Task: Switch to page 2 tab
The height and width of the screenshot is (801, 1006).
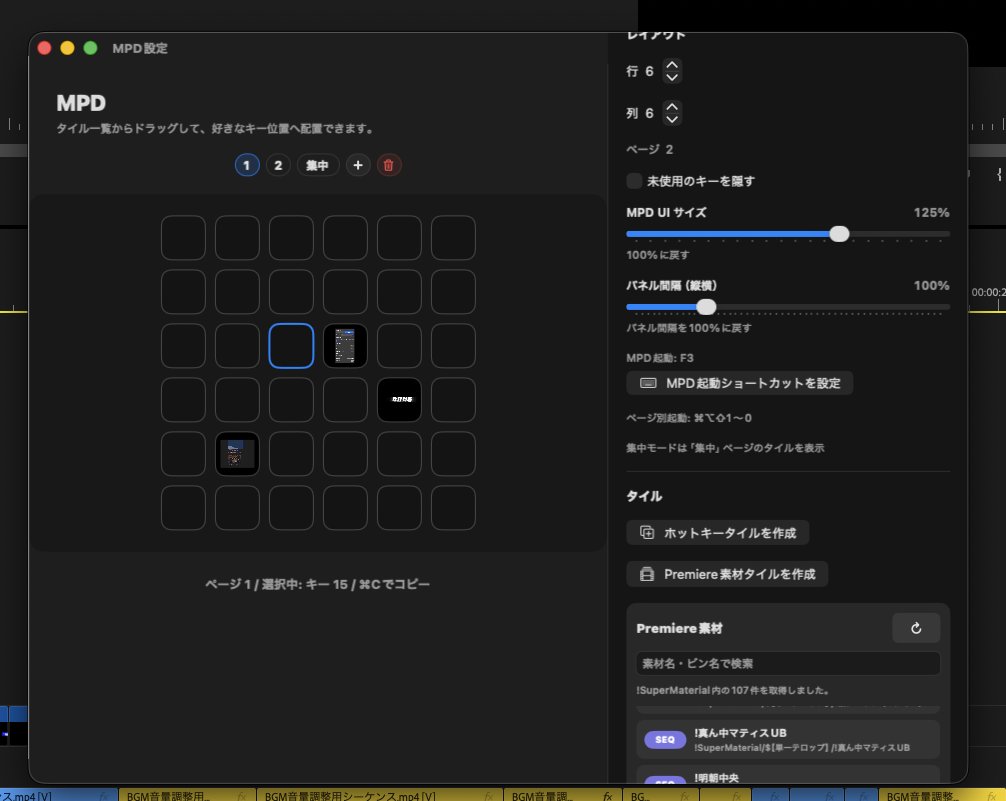Action: point(278,165)
